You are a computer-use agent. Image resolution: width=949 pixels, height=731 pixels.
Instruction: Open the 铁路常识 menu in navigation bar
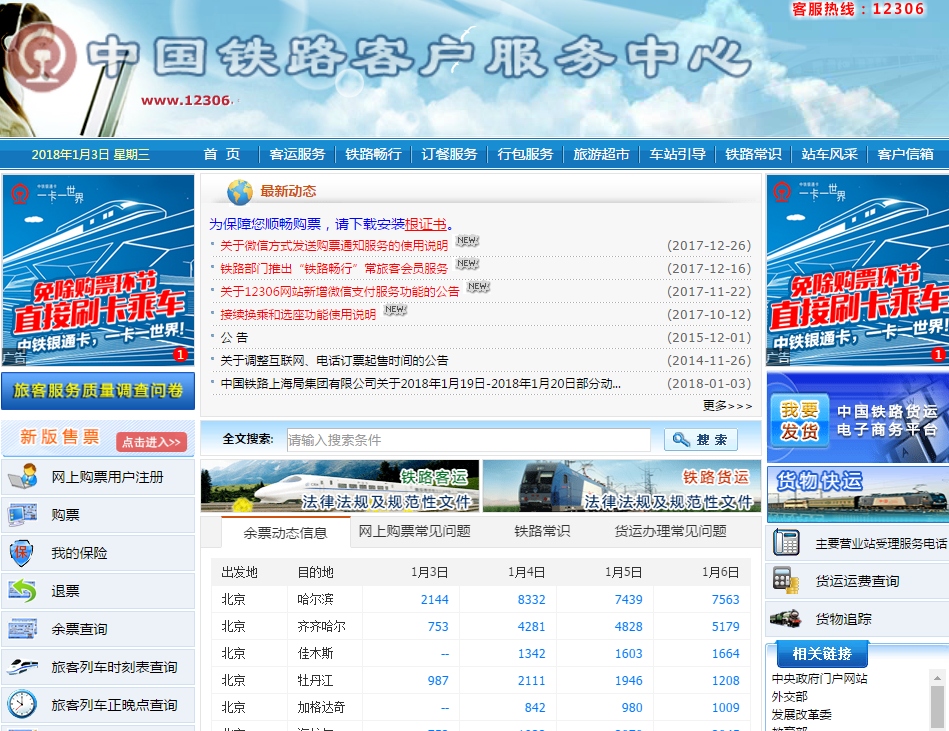tap(754, 154)
